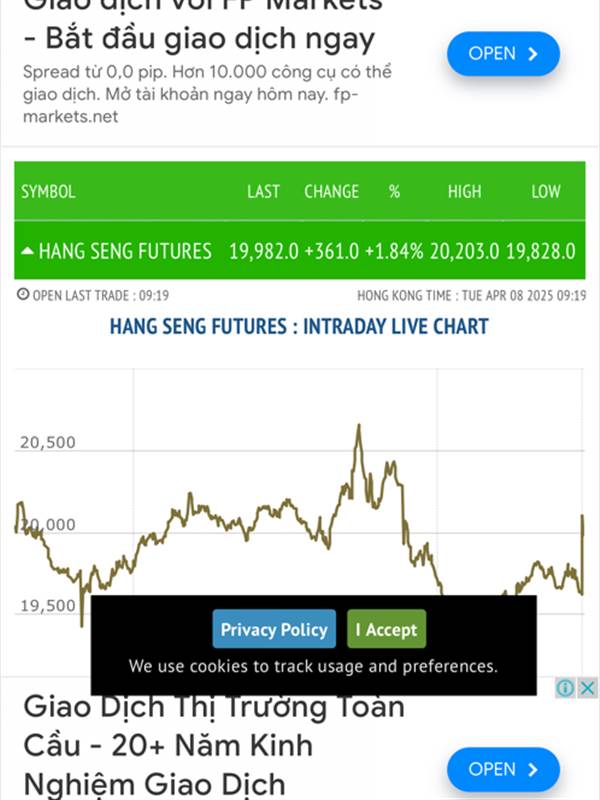Open the Privacy Policy button

click(x=274, y=629)
